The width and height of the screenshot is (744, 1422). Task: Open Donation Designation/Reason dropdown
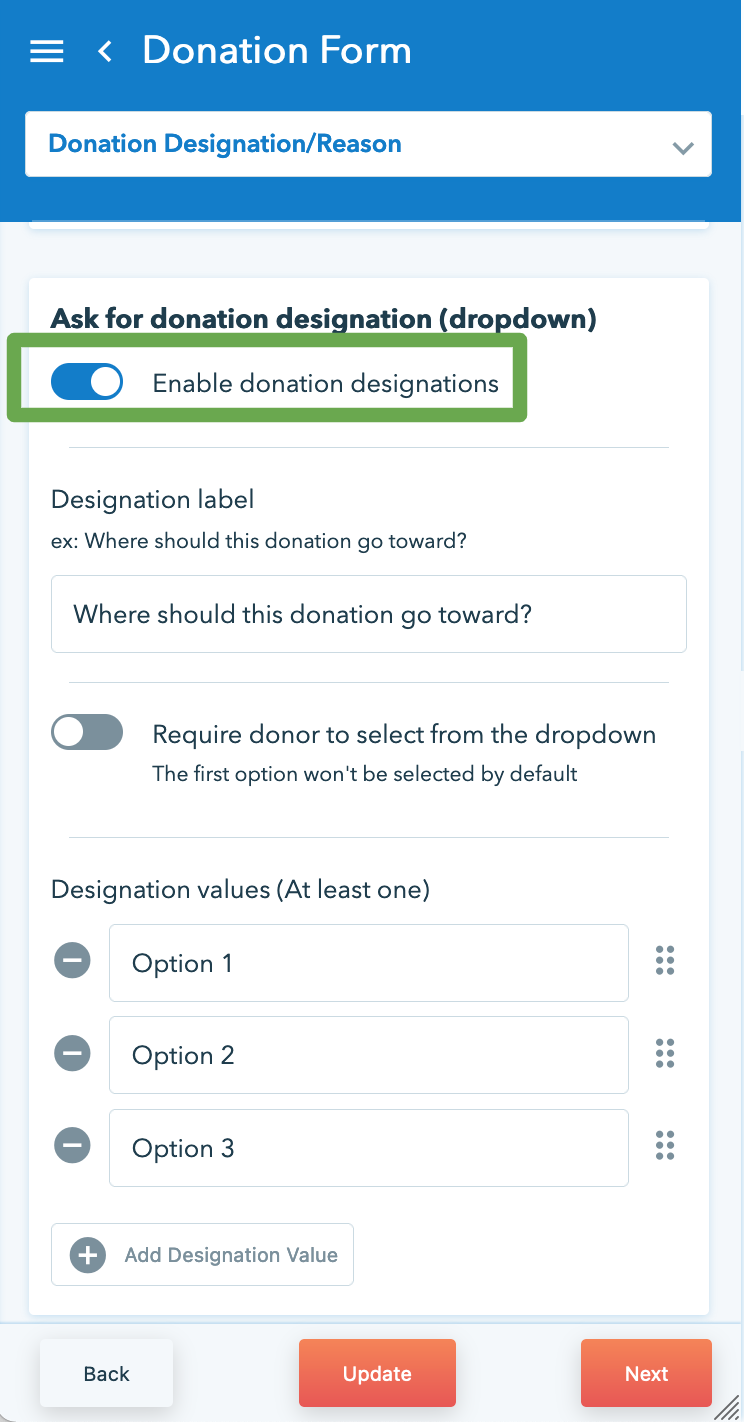[368, 144]
